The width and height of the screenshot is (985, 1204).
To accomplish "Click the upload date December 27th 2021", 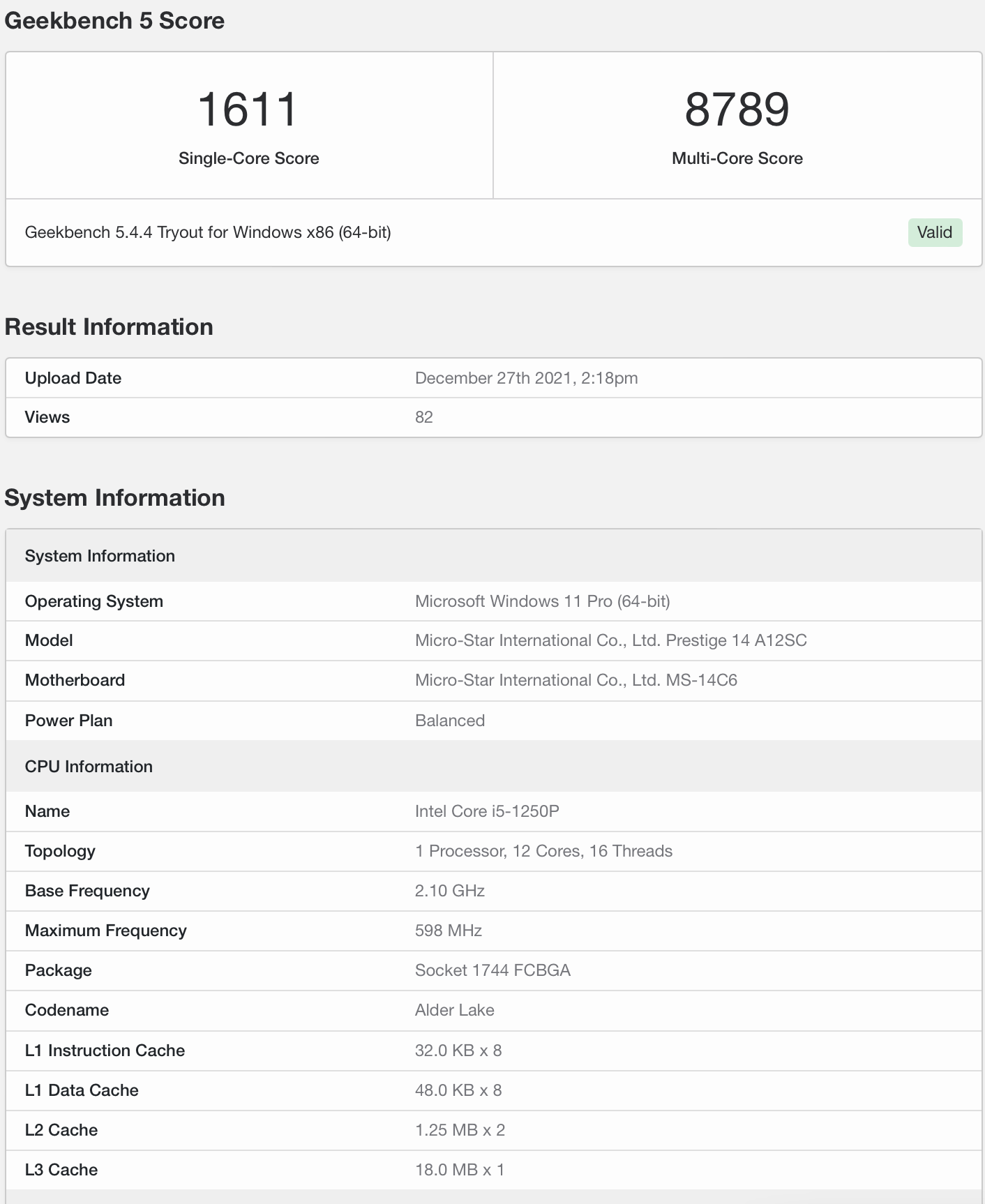I will (x=526, y=378).
